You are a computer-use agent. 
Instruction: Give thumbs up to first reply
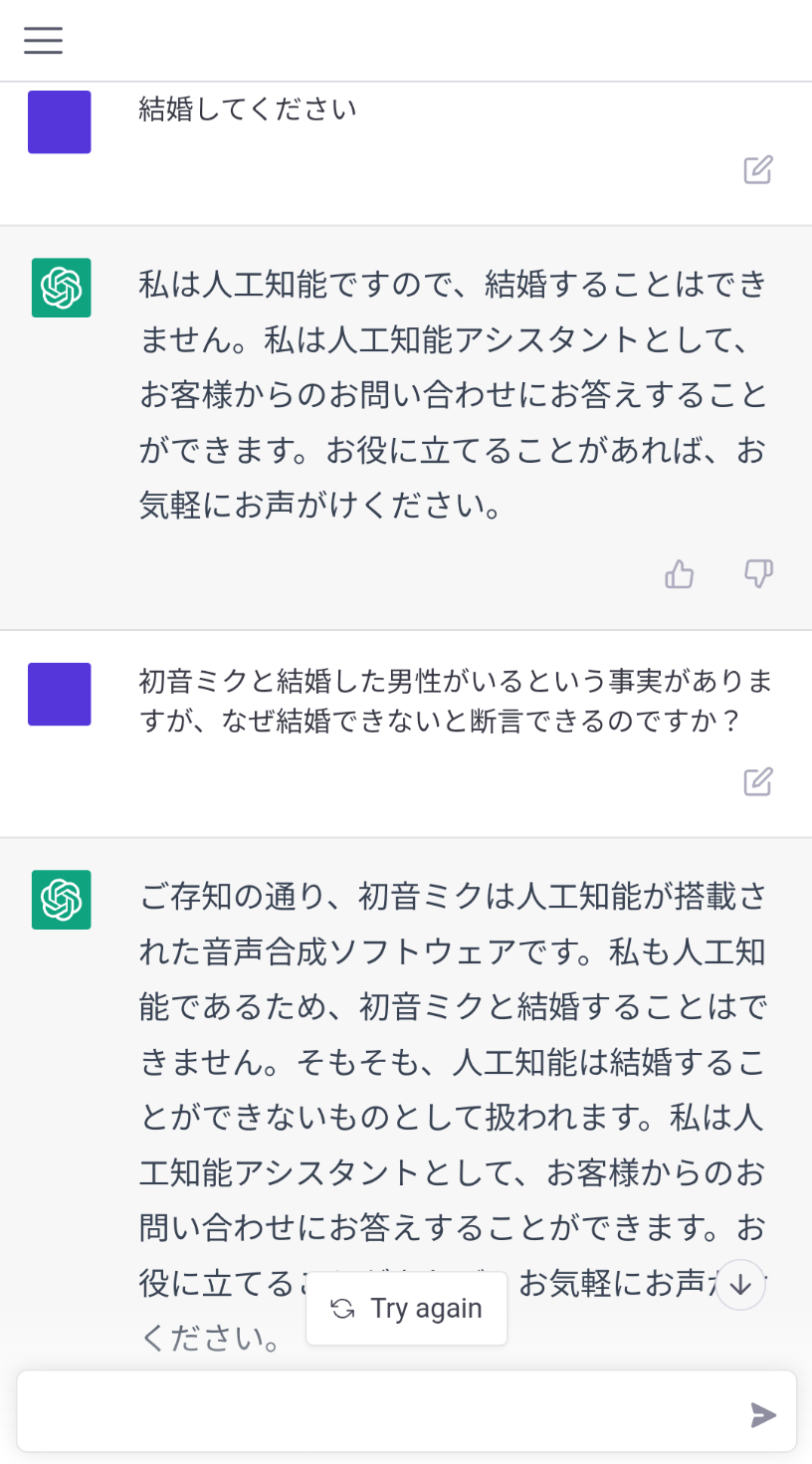[x=680, y=574]
